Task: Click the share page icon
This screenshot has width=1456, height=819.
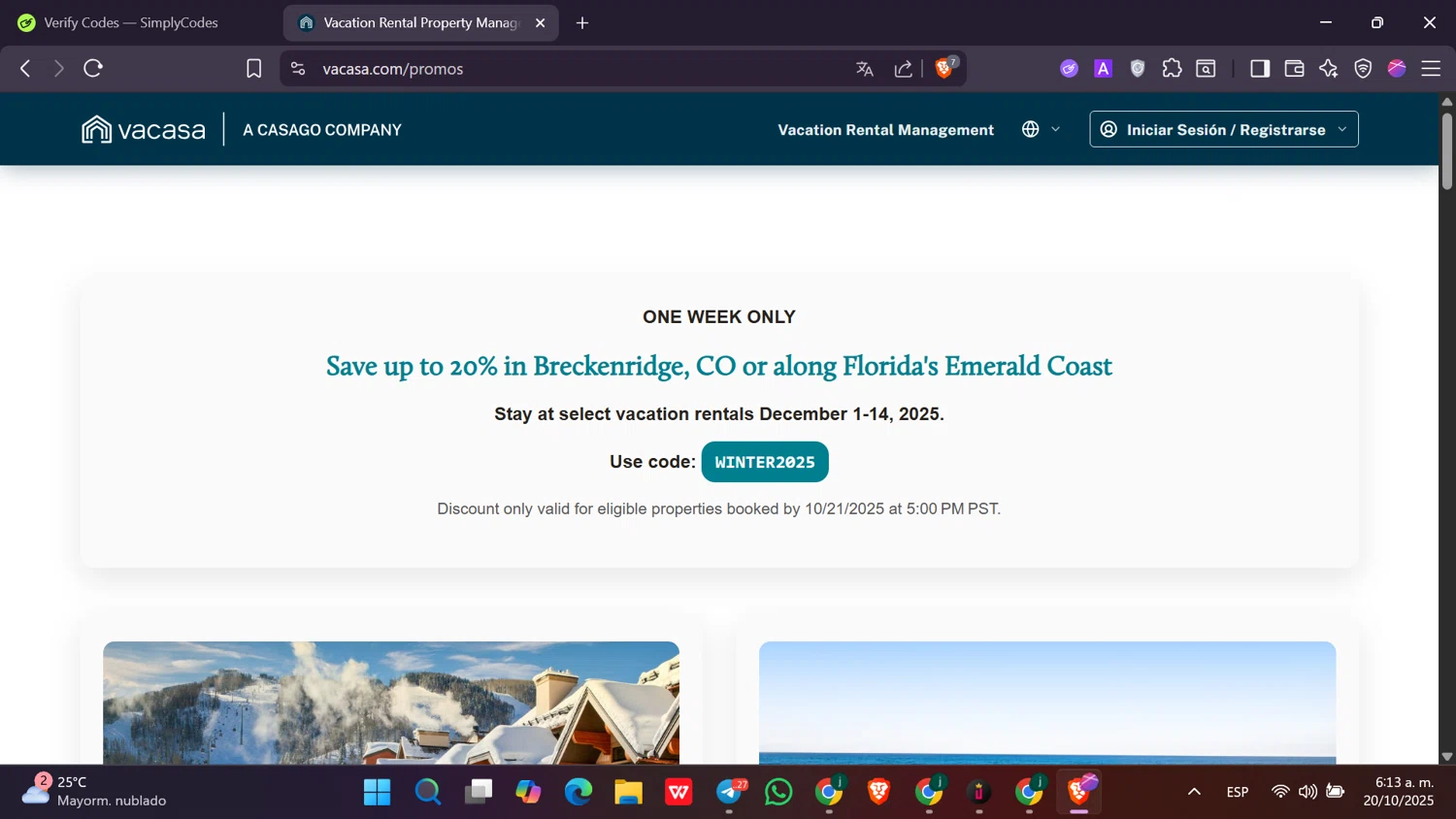Action: [903, 69]
